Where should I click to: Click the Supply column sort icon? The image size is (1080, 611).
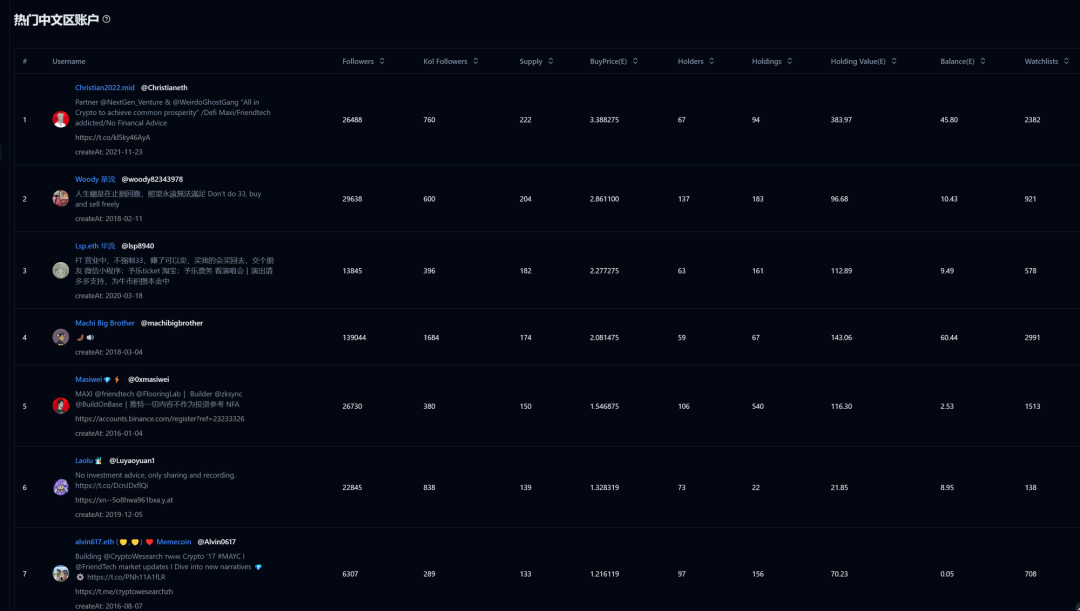(551, 62)
